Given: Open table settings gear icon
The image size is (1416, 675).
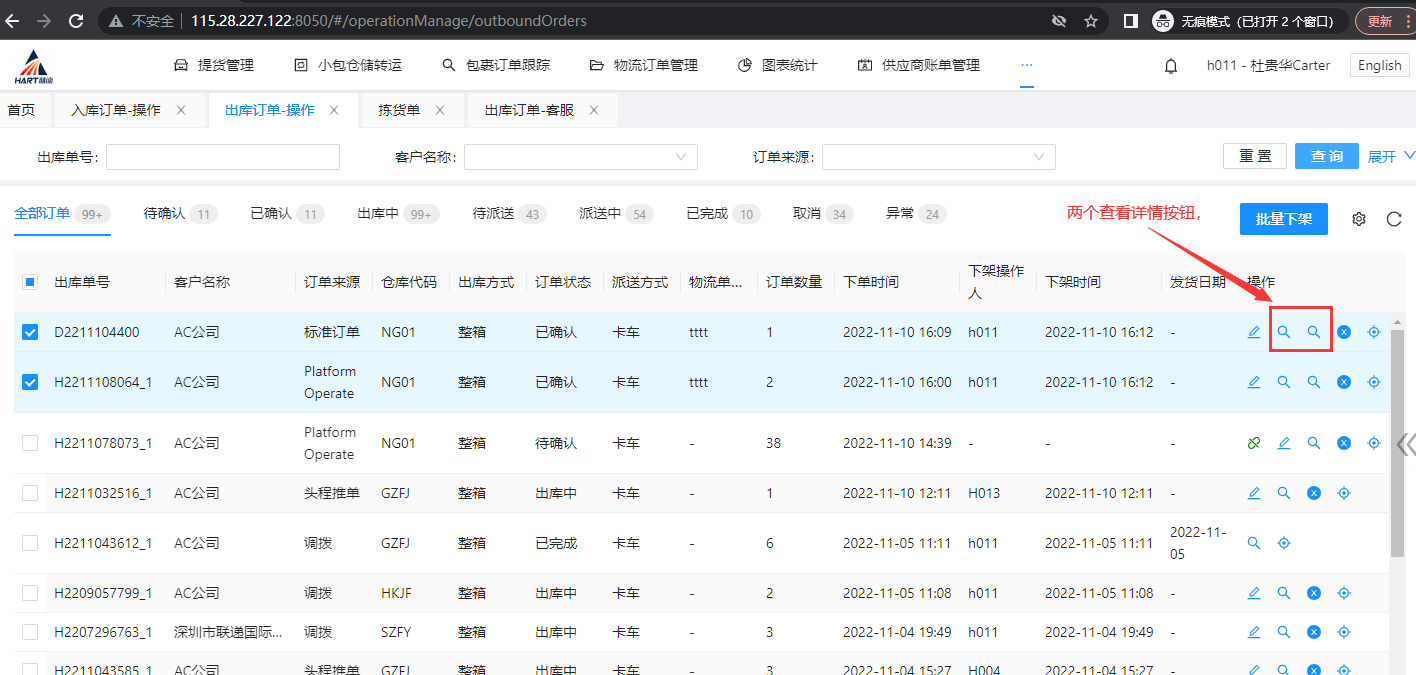Looking at the screenshot, I should [1359, 219].
